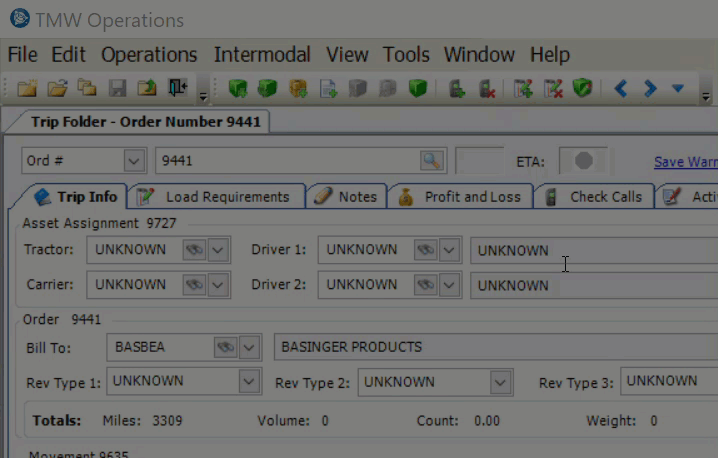Toggle the ETA status indicator
The image size is (718, 458).
tap(583, 161)
